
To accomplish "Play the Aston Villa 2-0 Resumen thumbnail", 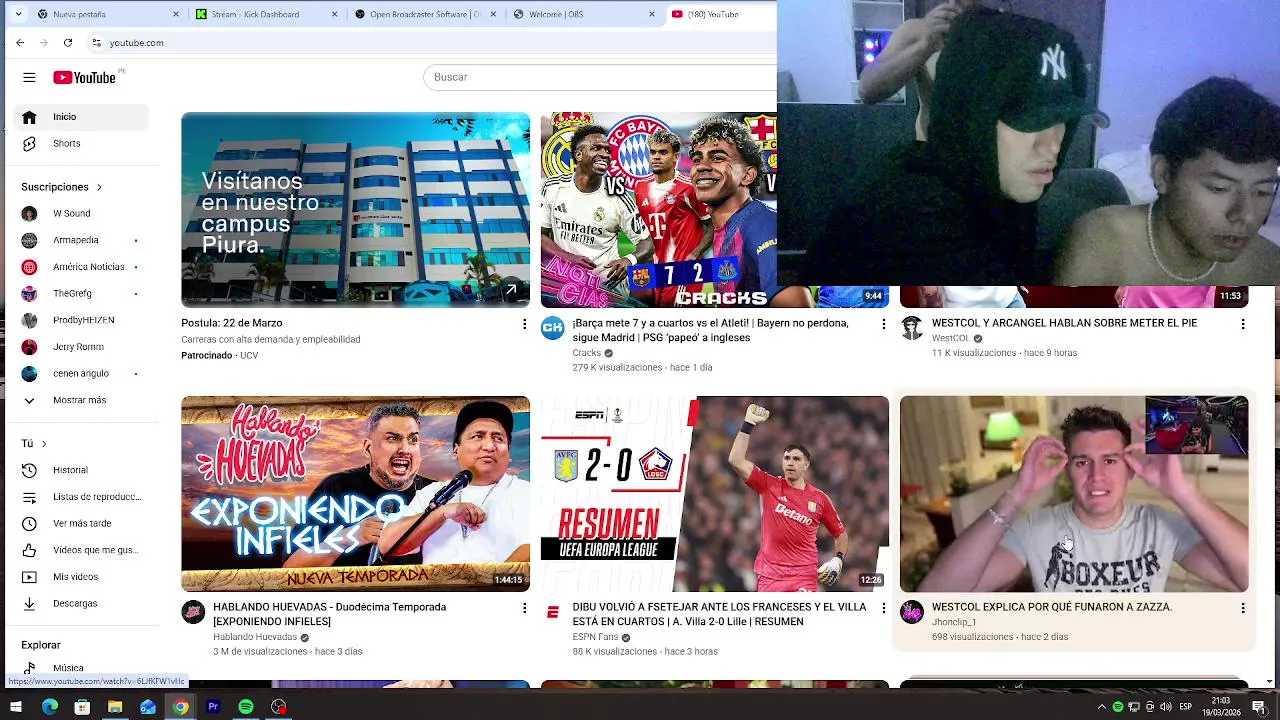I will [714, 494].
